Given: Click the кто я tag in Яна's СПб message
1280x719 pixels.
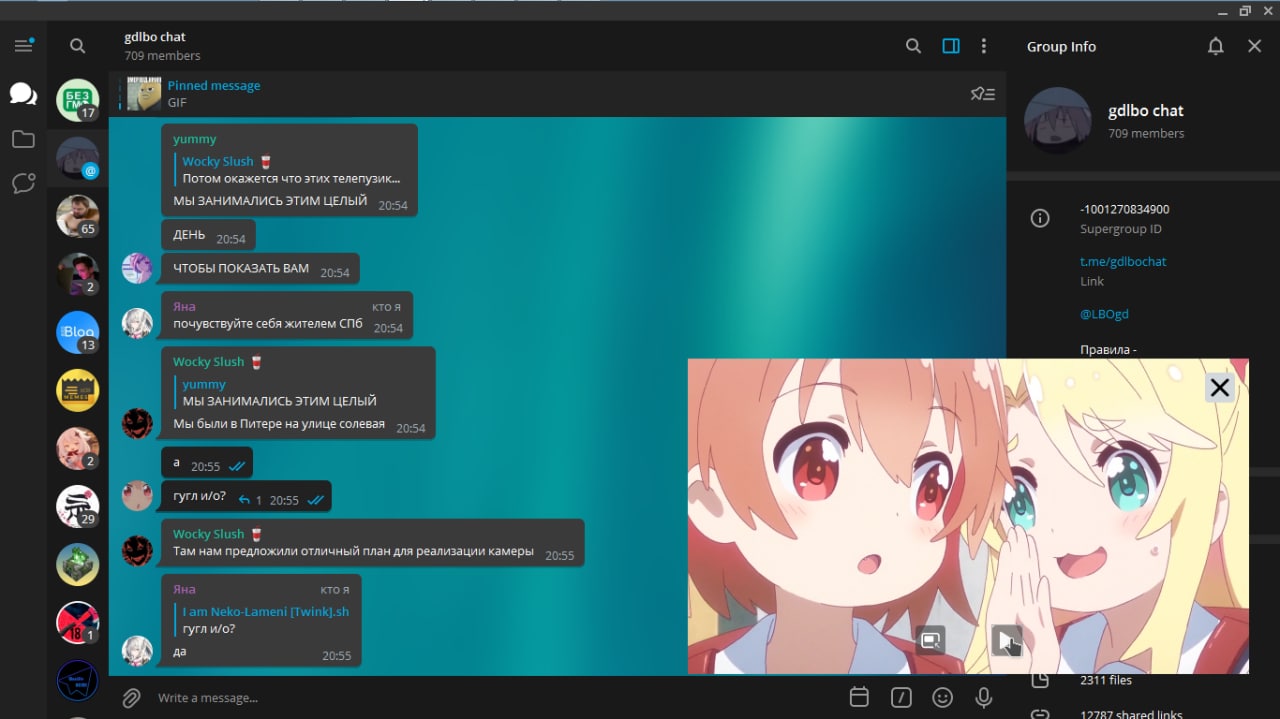Looking at the screenshot, I should click(x=386, y=307).
